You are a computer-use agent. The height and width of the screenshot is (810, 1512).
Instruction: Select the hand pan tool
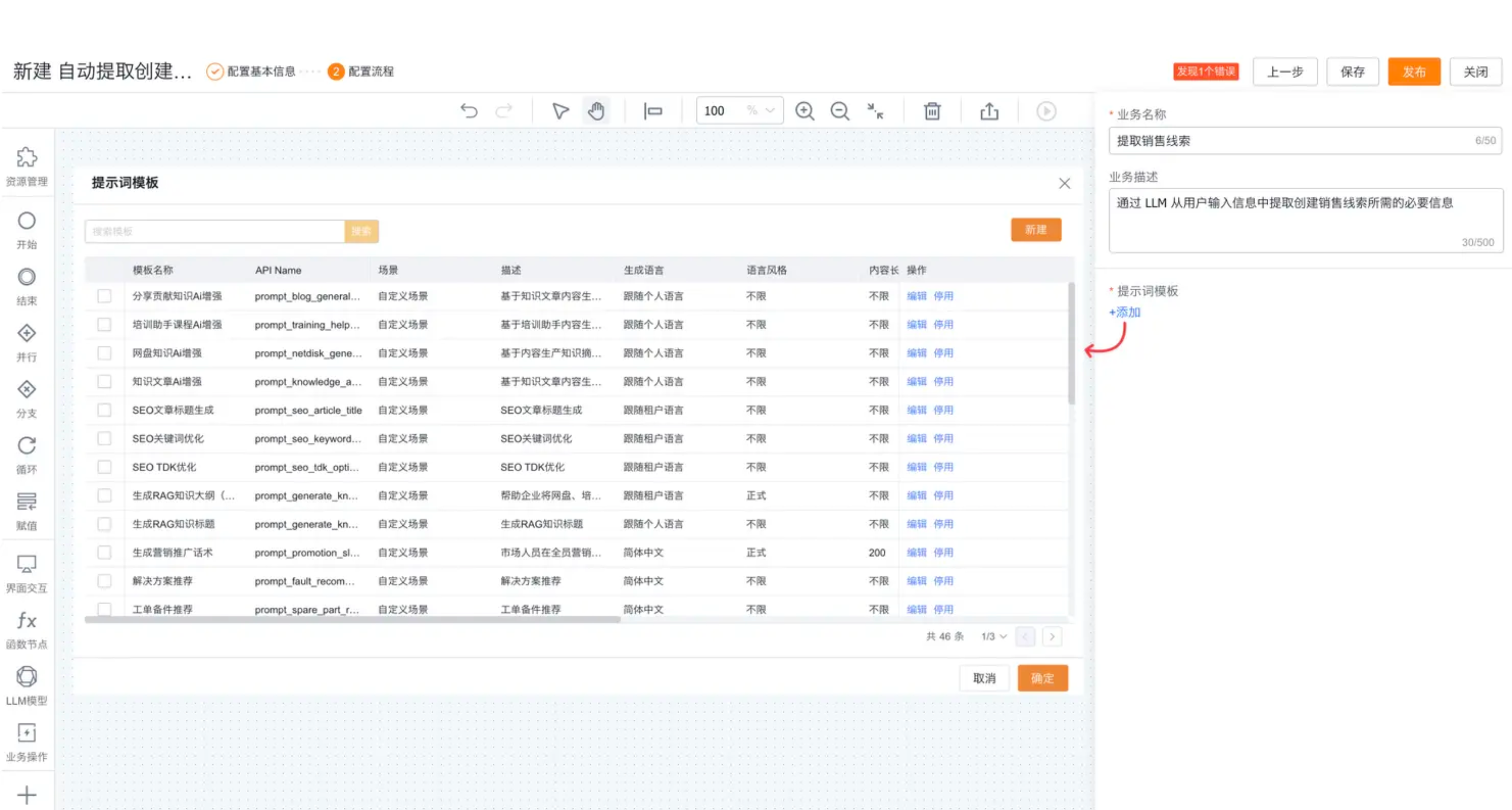coord(596,111)
